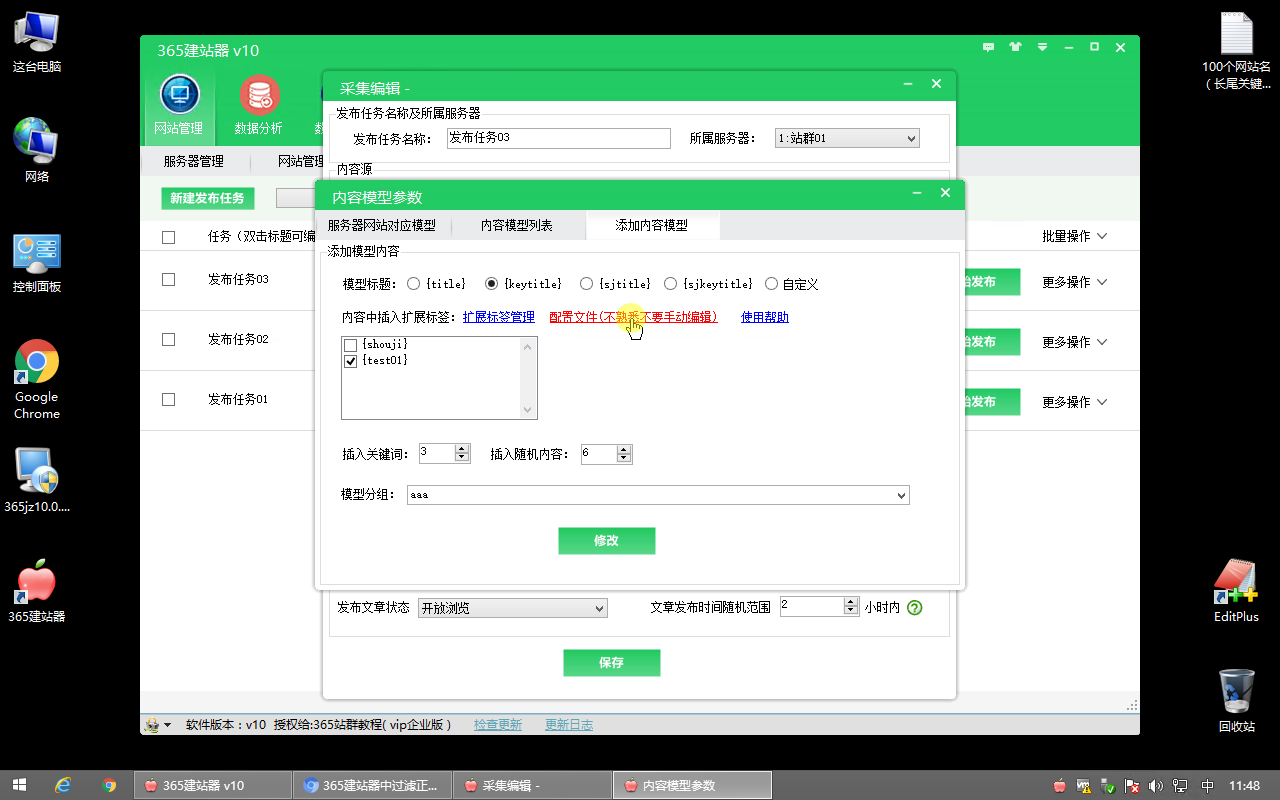Toggle the select-all tasks header checkbox
Viewport: 1280px width, 800px height.
tap(168, 237)
